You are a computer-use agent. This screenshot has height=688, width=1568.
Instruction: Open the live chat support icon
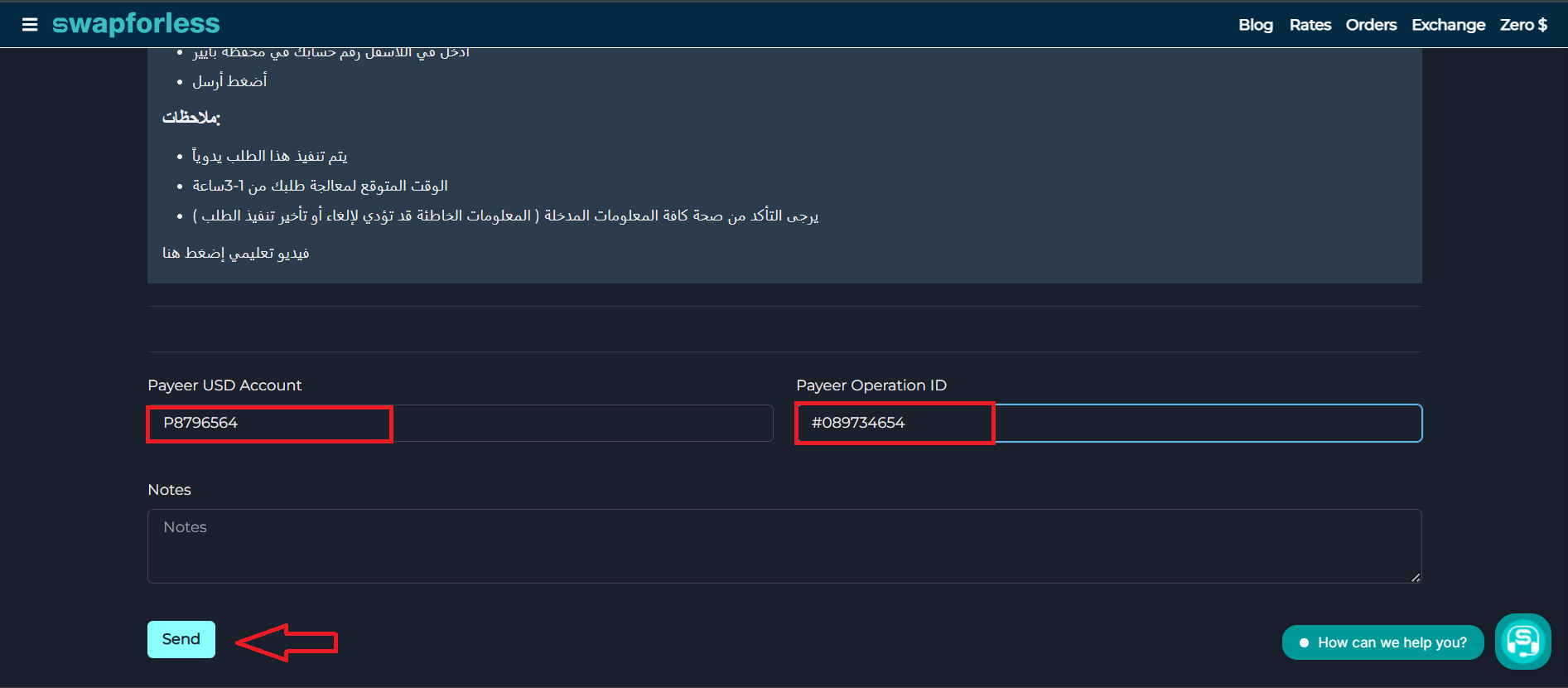(x=1522, y=641)
